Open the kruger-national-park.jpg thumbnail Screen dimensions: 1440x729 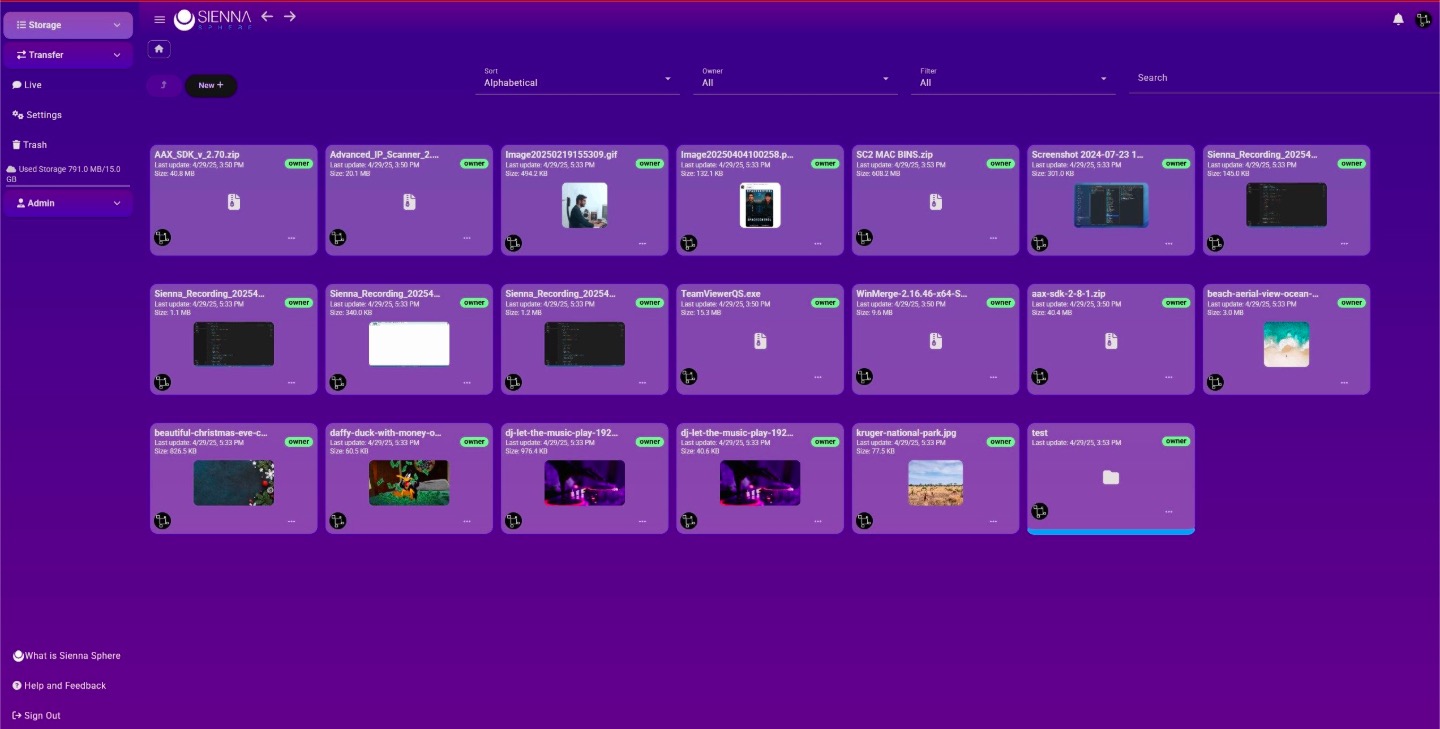pyautogui.click(x=935, y=482)
